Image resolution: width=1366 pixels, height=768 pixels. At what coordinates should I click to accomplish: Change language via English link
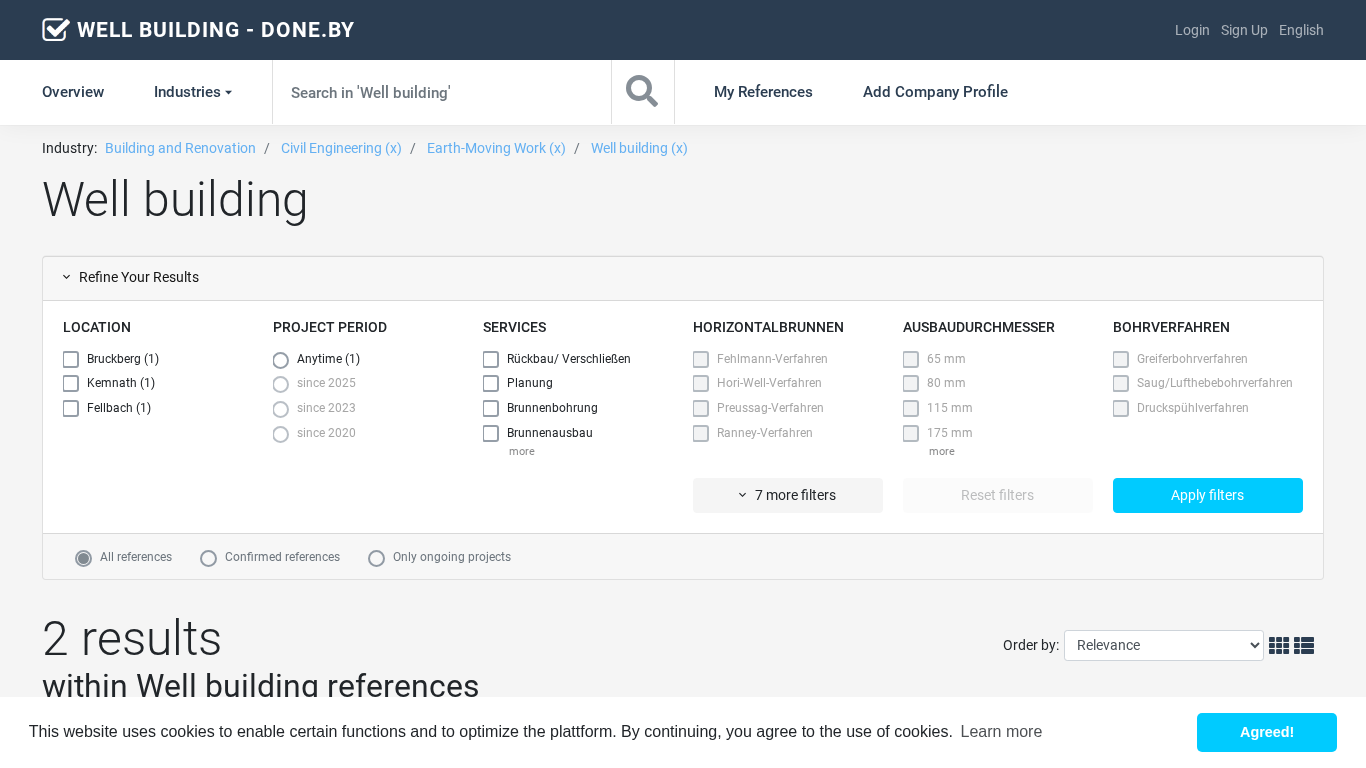tap(1301, 30)
